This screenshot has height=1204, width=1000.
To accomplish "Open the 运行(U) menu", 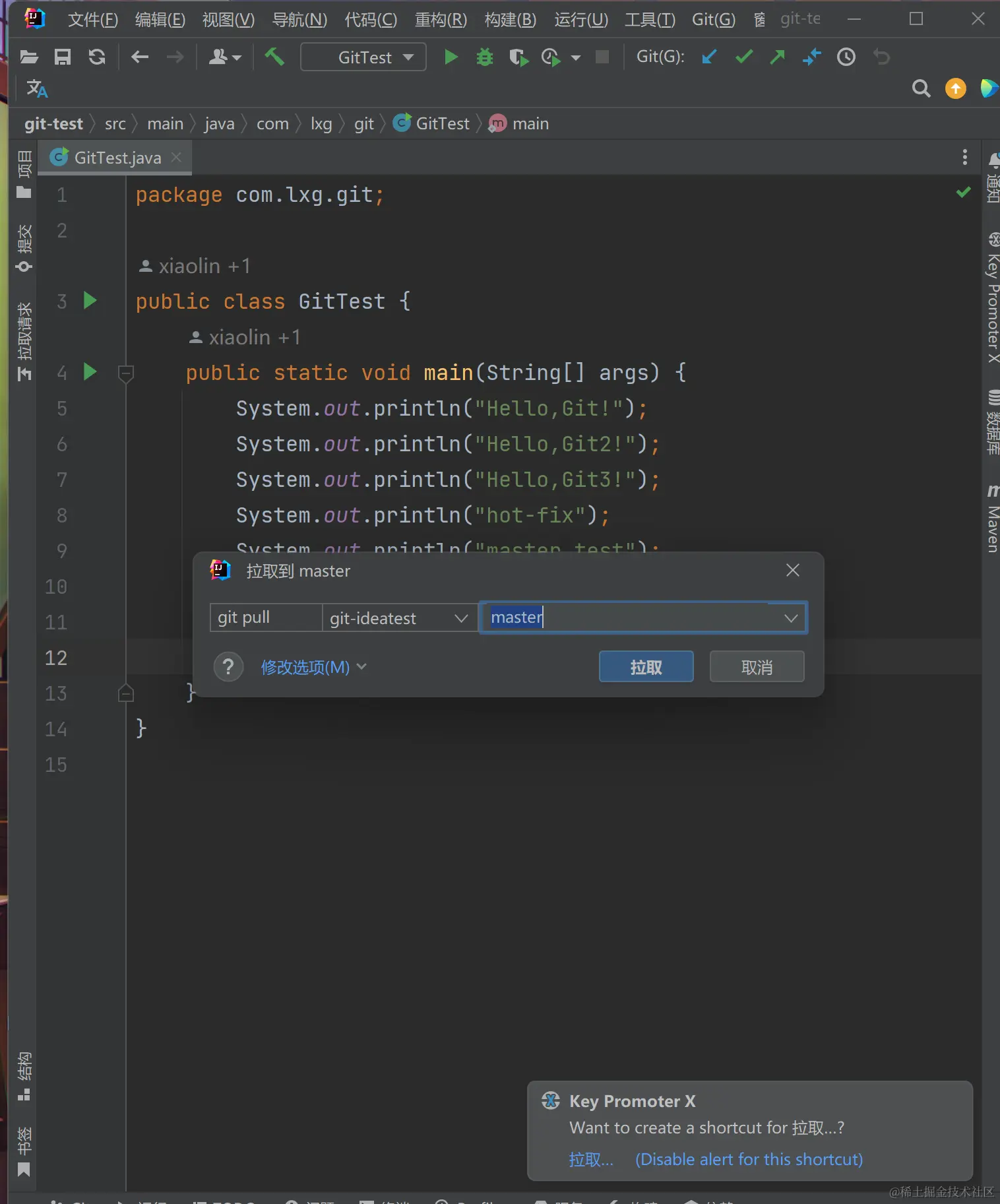I will 581,20.
